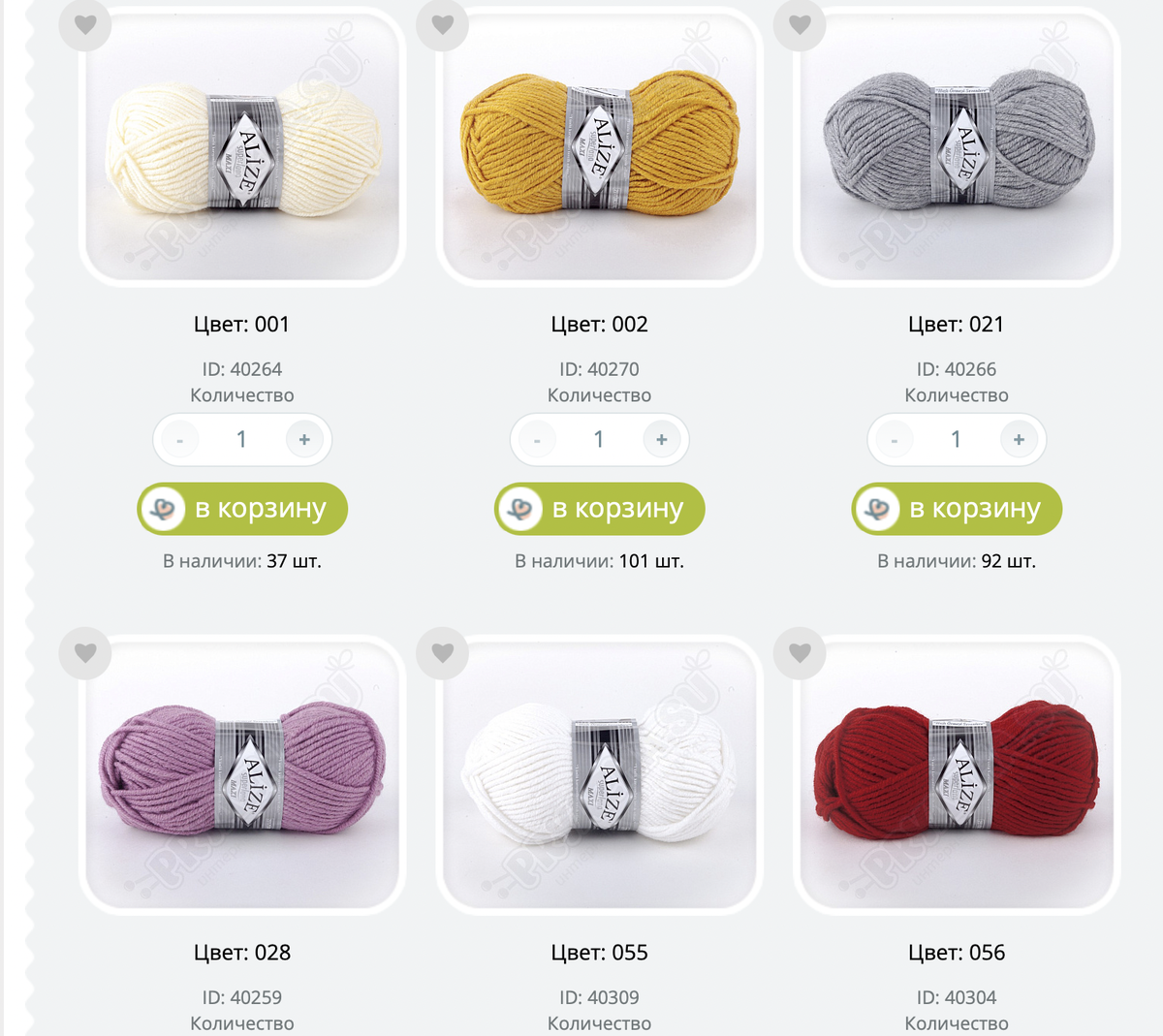Decrease quantity for color 001
Viewport: 1163px width, 1036px height.
(x=179, y=440)
